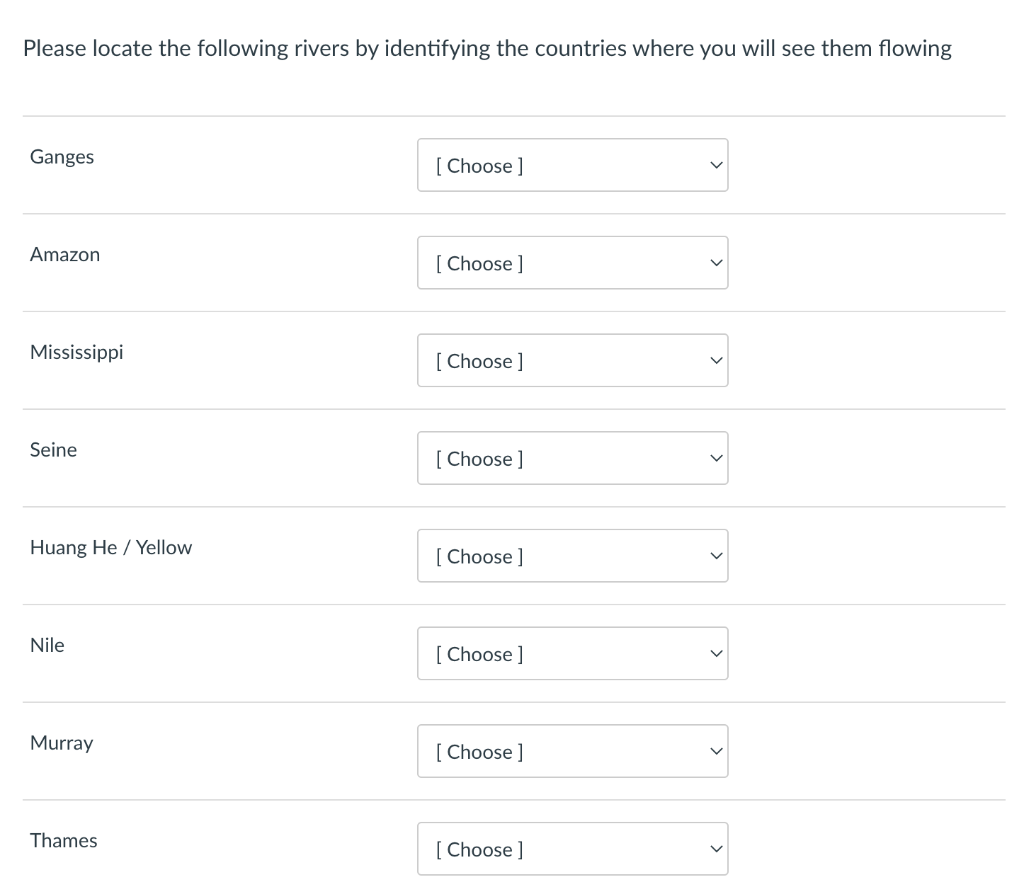Screen dimensions: 1024x882
Task: Open the Amazon country dropdown
Action: [x=572, y=263]
